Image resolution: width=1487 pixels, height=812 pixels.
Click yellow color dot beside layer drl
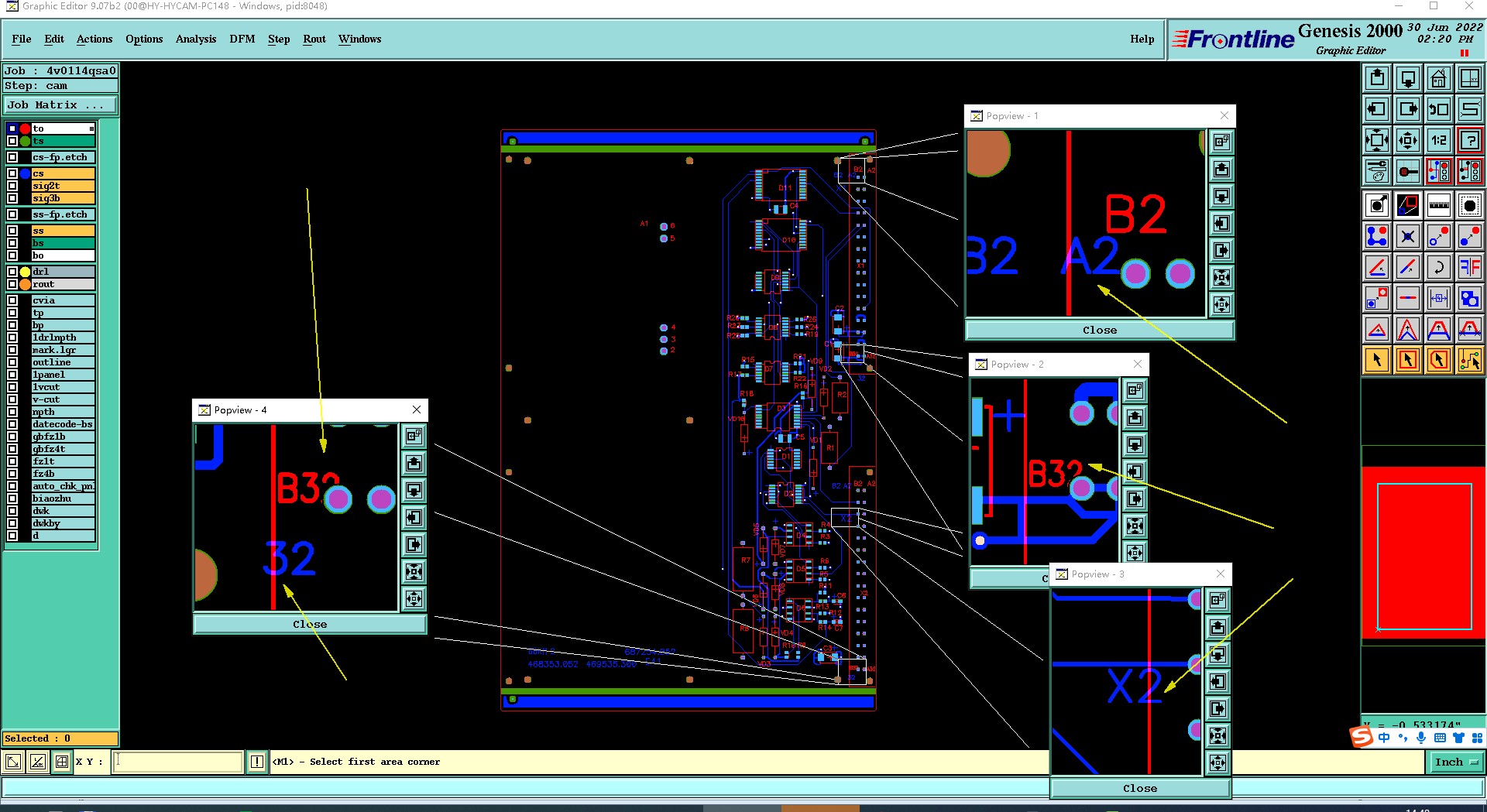[x=26, y=272]
